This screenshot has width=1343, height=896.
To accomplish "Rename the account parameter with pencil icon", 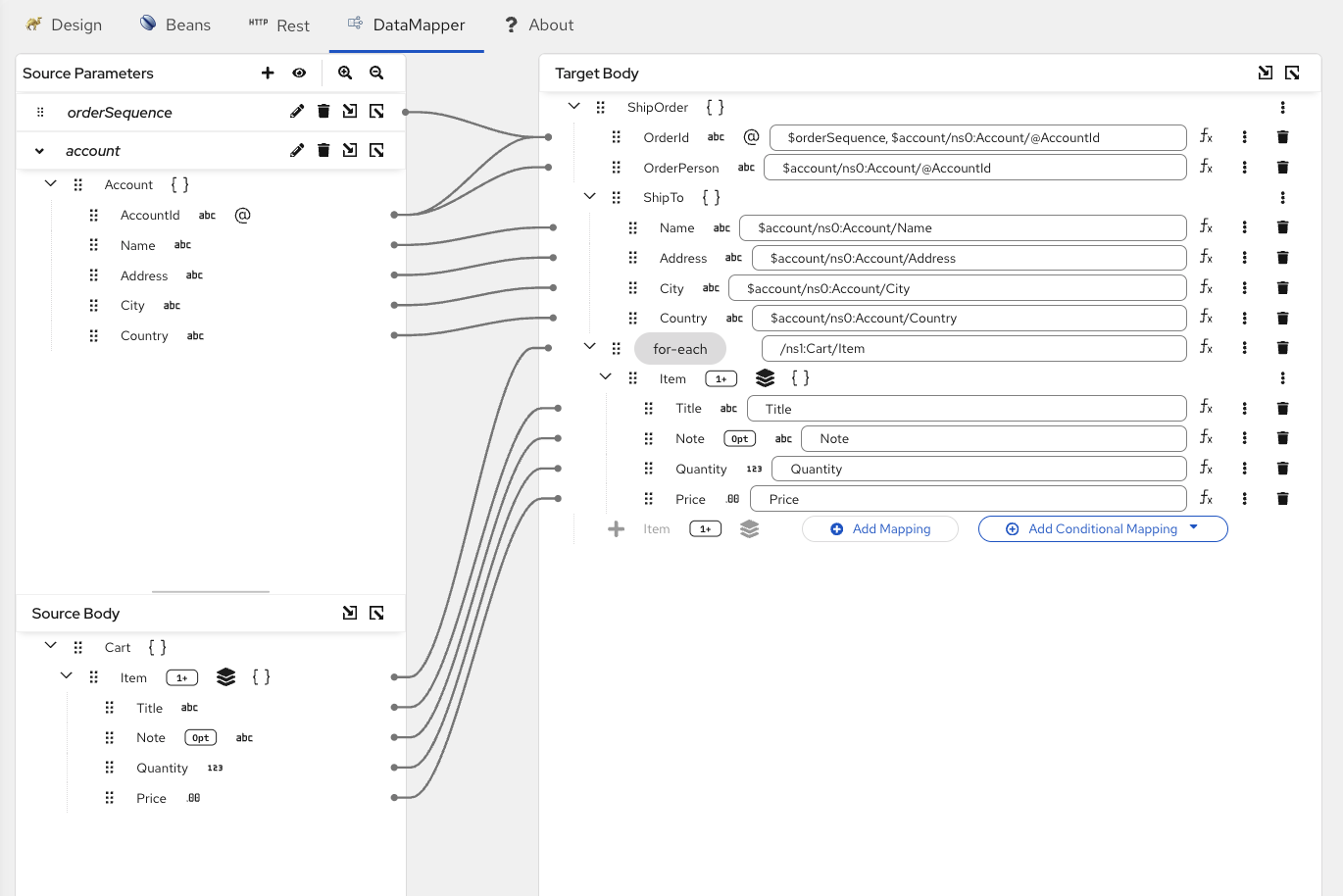I will coord(297,150).
